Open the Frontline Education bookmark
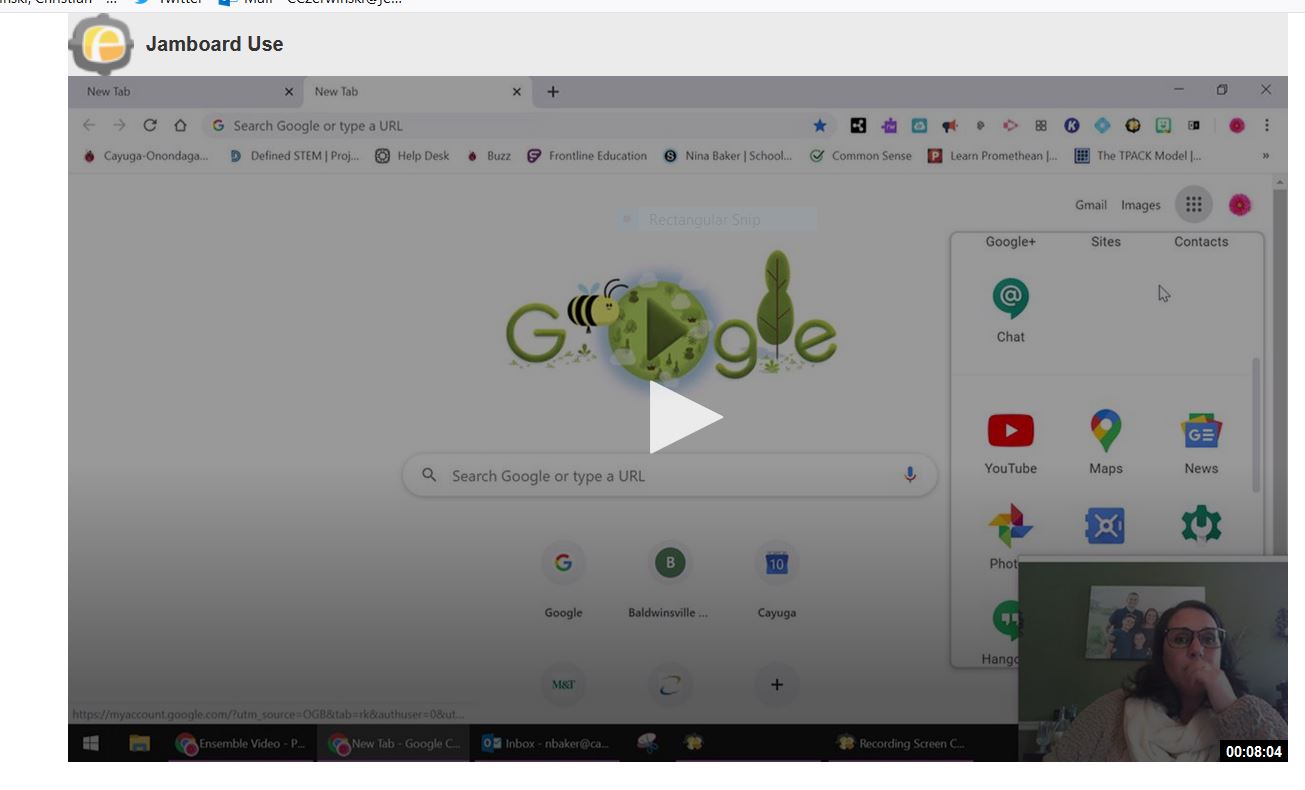The image size is (1305, 790). [587, 156]
